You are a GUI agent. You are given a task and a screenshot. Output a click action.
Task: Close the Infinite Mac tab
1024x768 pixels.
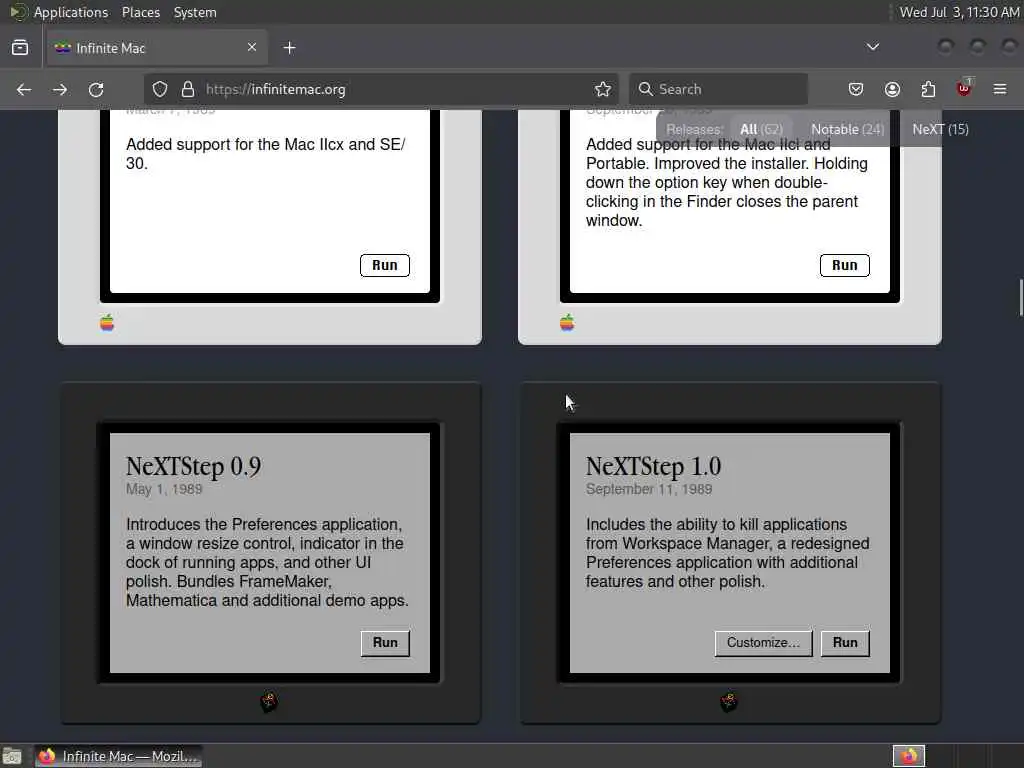[x=252, y=47]
